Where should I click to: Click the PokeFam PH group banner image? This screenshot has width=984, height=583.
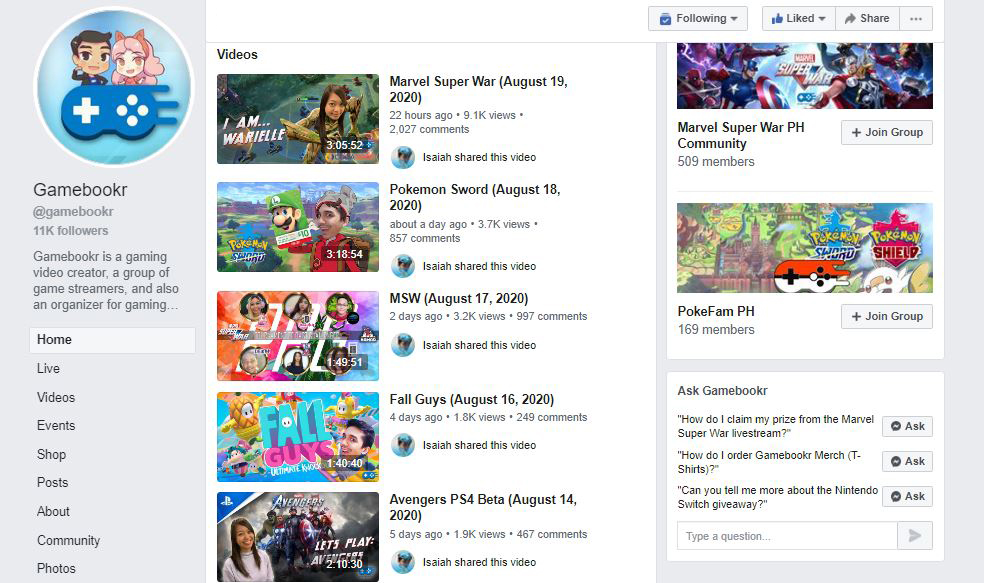[x=805, y=248]
